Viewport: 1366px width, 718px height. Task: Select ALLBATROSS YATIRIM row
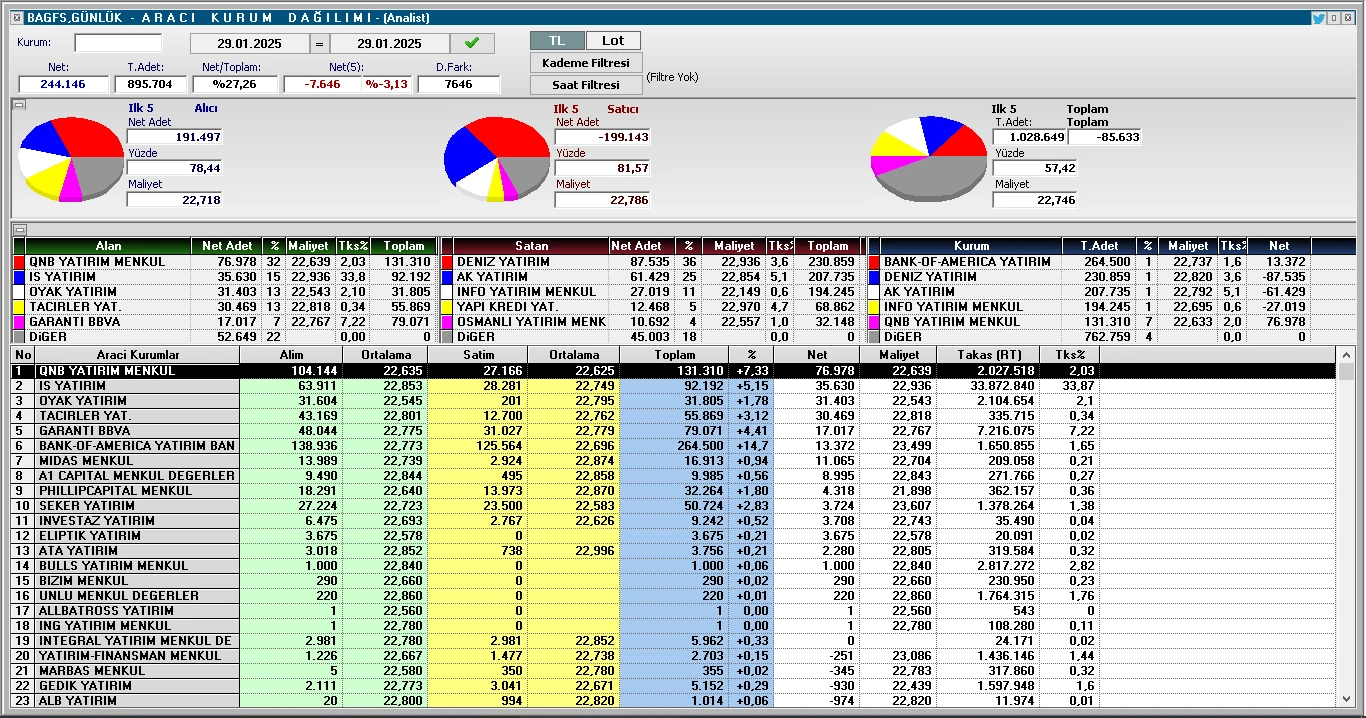(675, 611)
